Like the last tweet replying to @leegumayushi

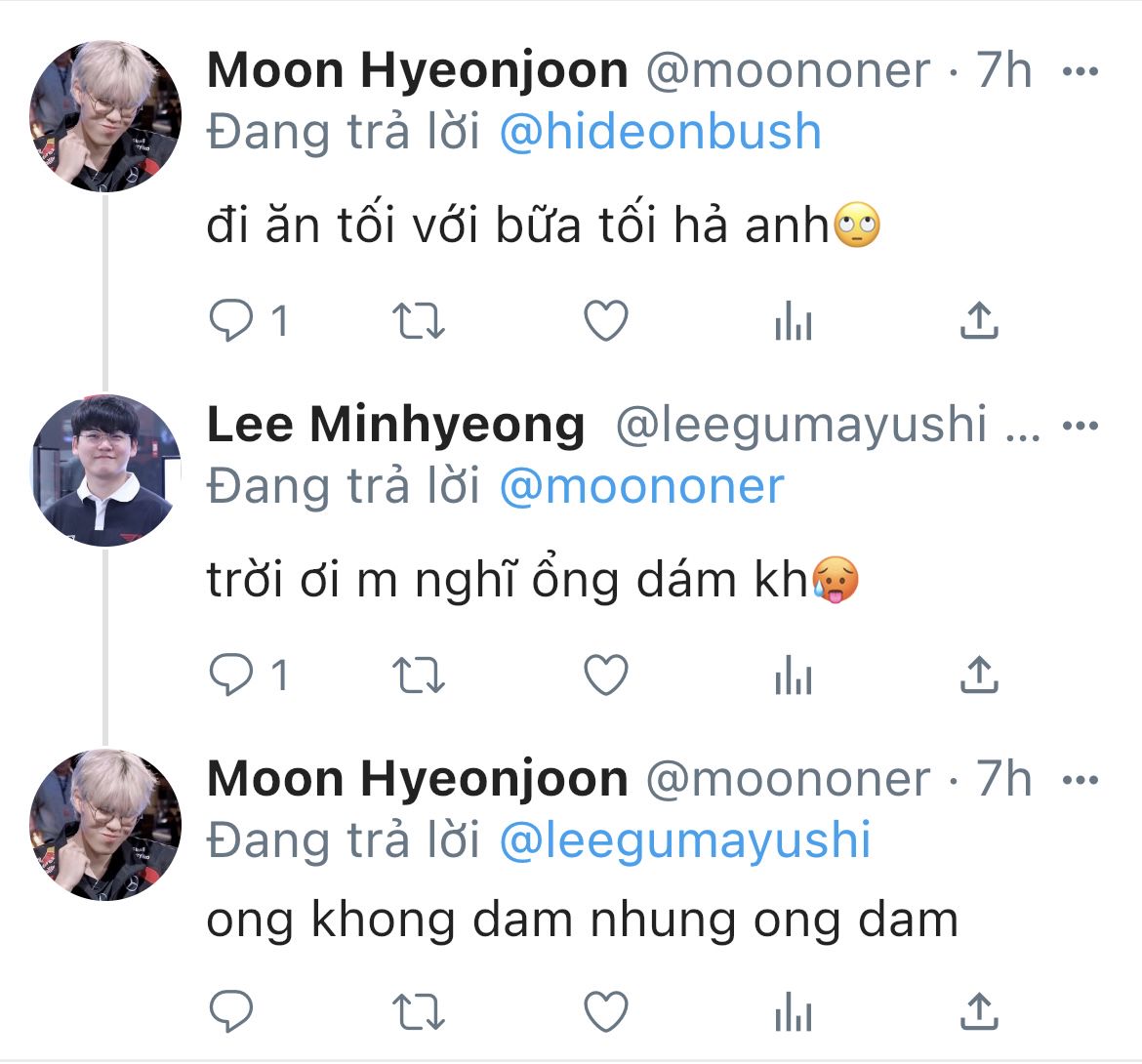tap(605, 1012)
